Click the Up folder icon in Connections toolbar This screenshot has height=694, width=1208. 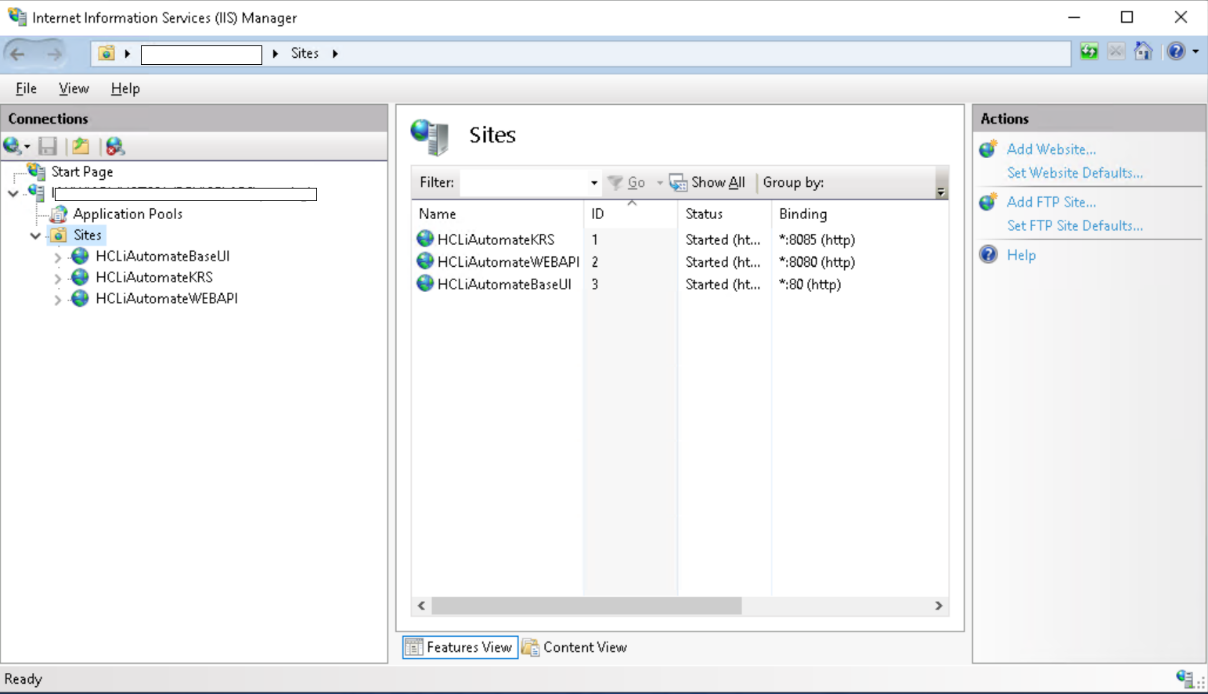81,147
